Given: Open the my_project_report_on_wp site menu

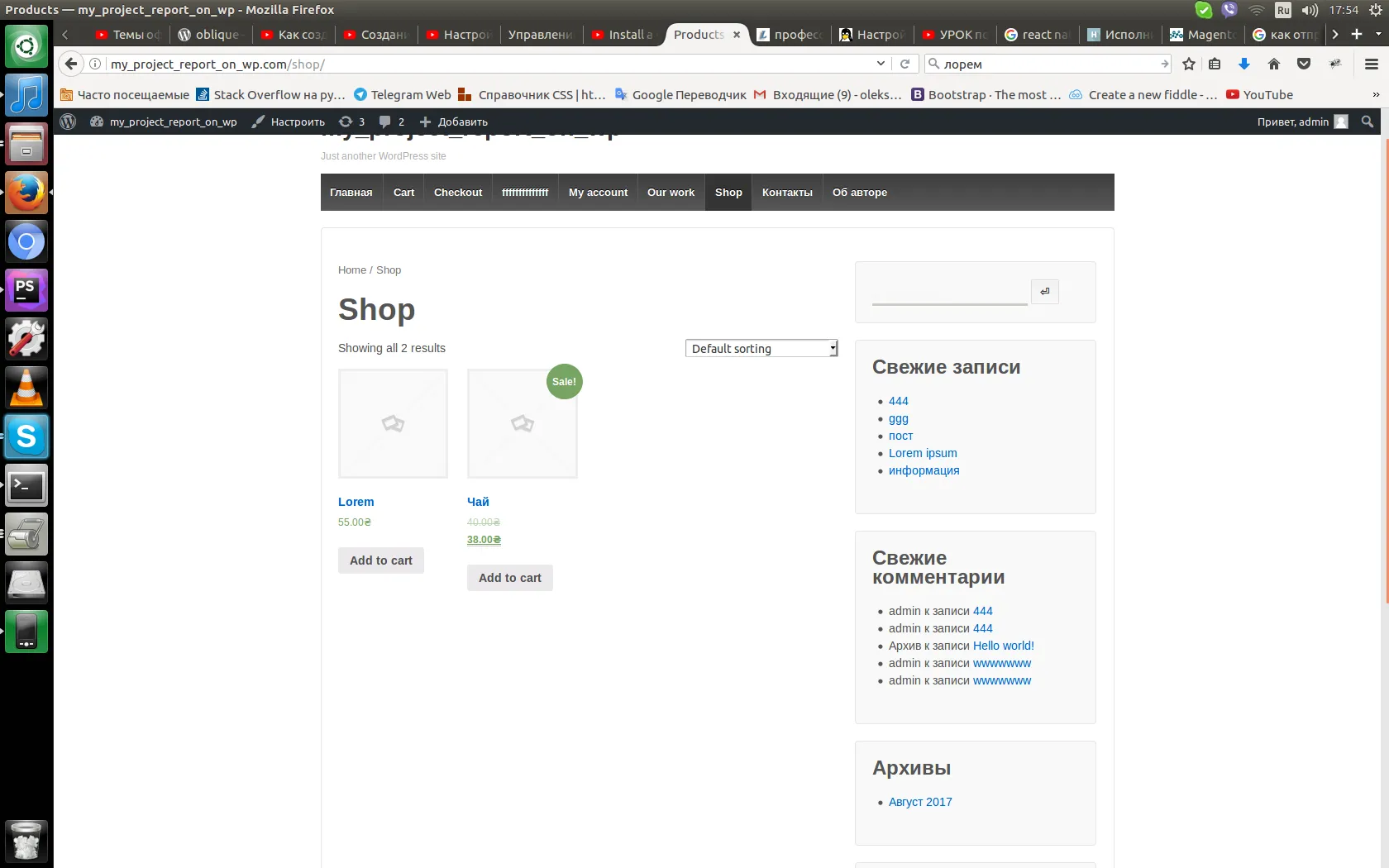Looking at the screenshot, I should click(x=164, y=122).
